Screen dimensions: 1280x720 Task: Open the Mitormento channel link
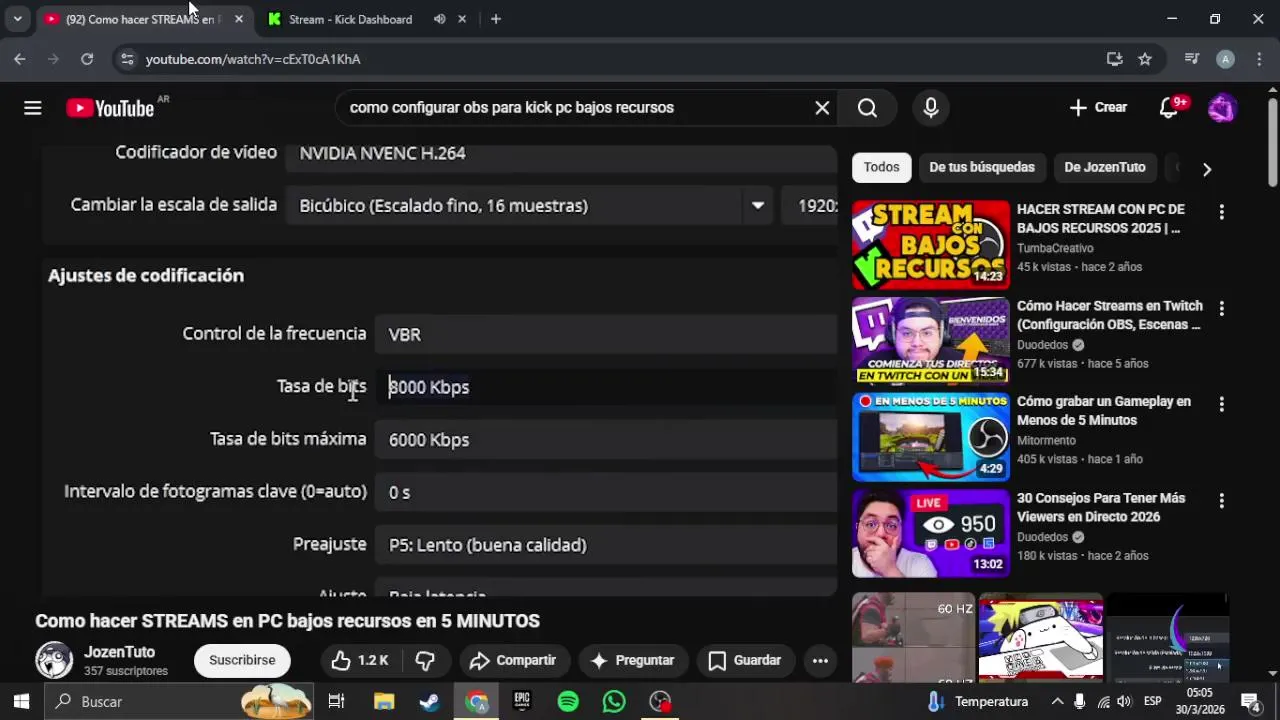tap(1046, 440)
